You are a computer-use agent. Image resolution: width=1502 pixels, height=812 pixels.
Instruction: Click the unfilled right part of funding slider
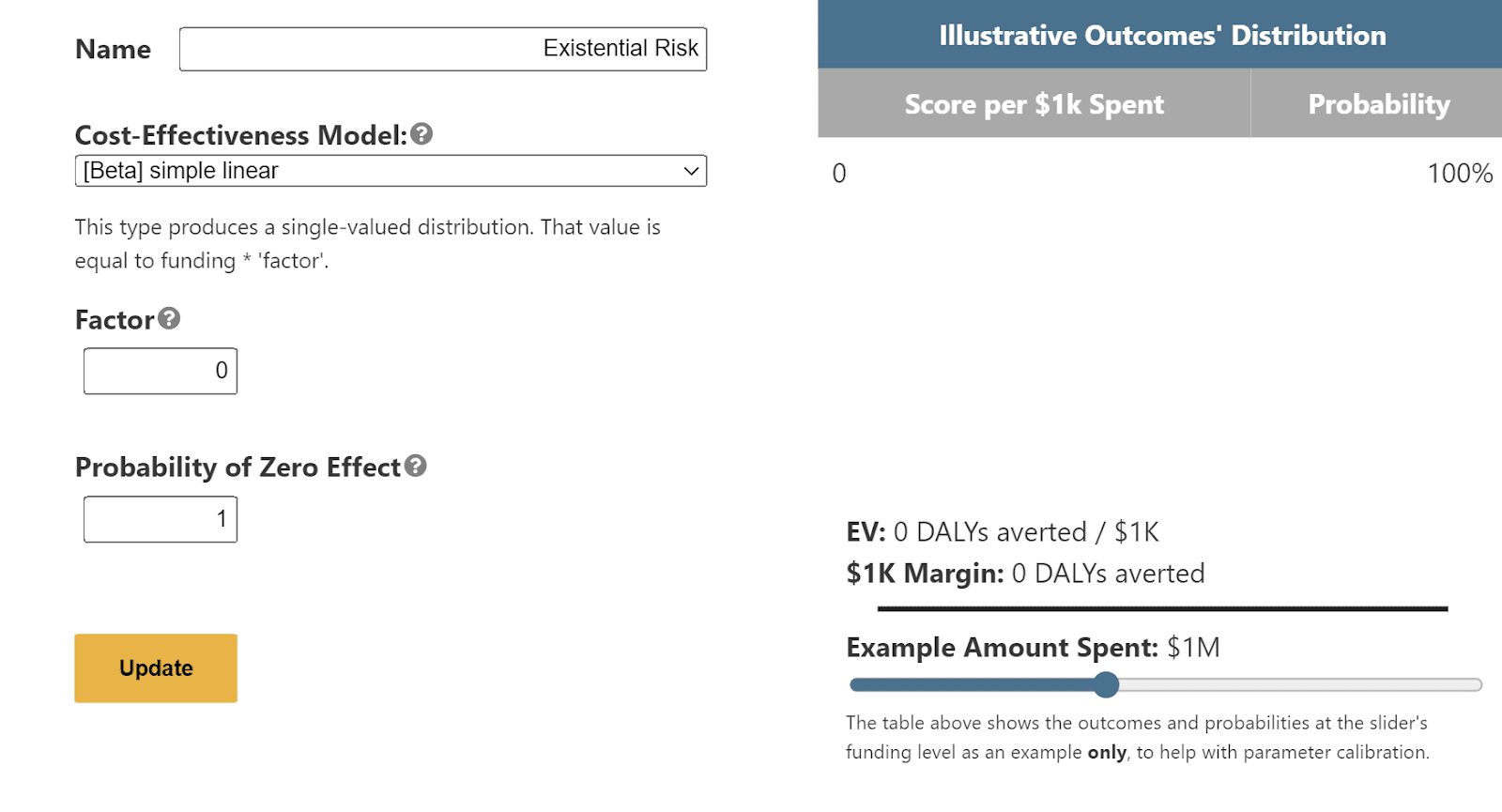(1301, 685)
